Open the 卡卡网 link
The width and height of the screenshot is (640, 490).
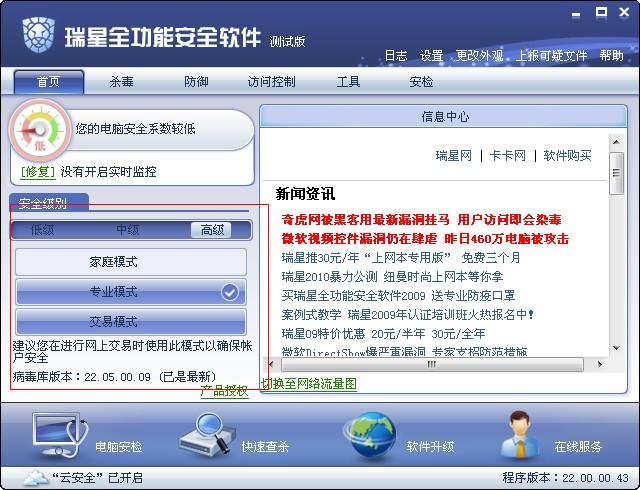pos(508,156)
